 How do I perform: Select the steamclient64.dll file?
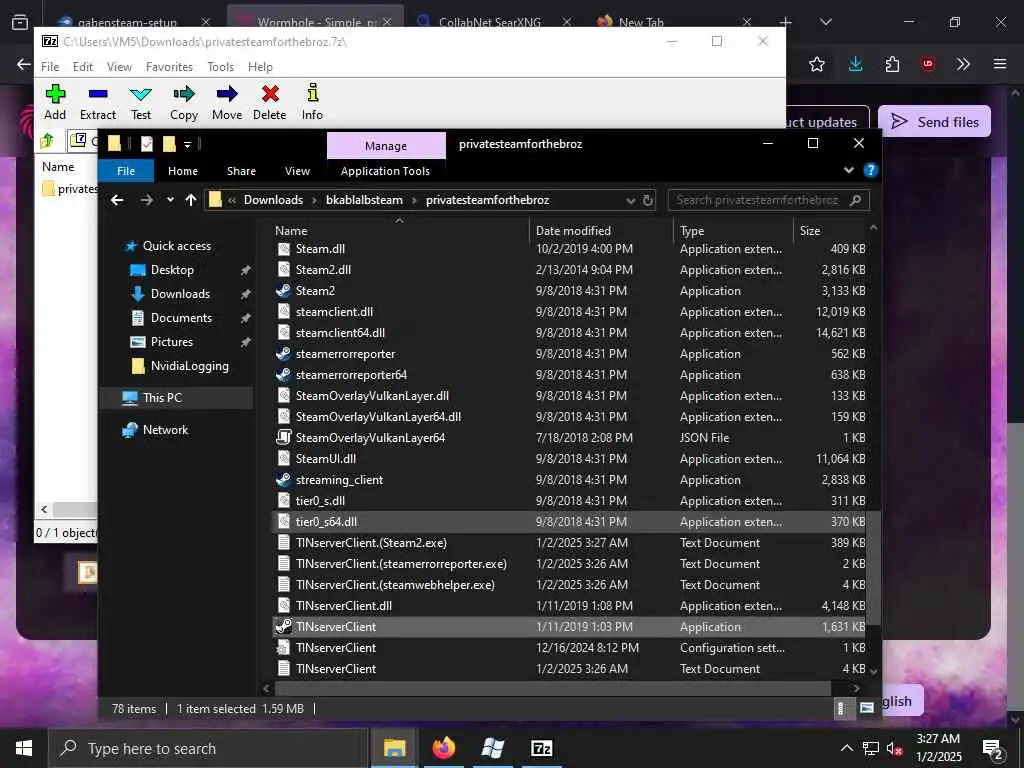click(569, 333)
